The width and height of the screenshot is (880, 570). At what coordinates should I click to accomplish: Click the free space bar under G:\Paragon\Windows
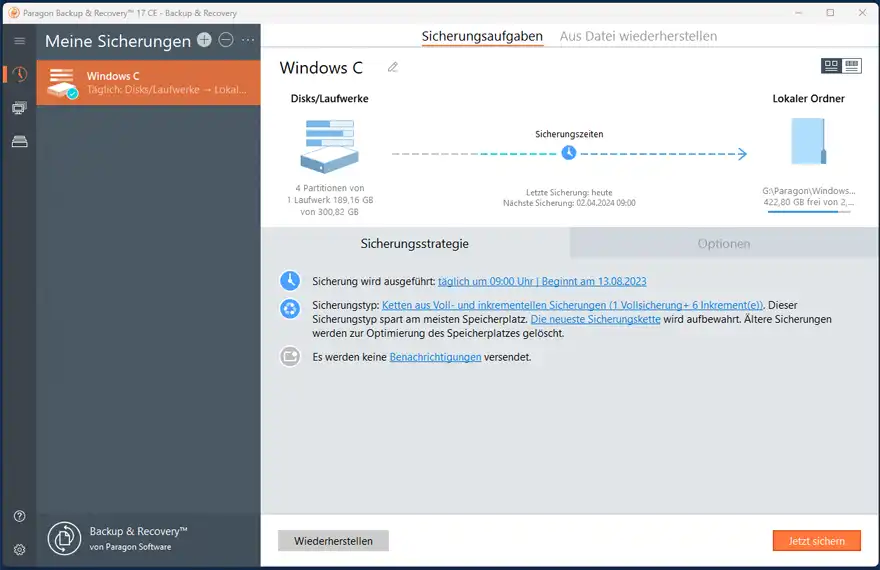[809, 212]
